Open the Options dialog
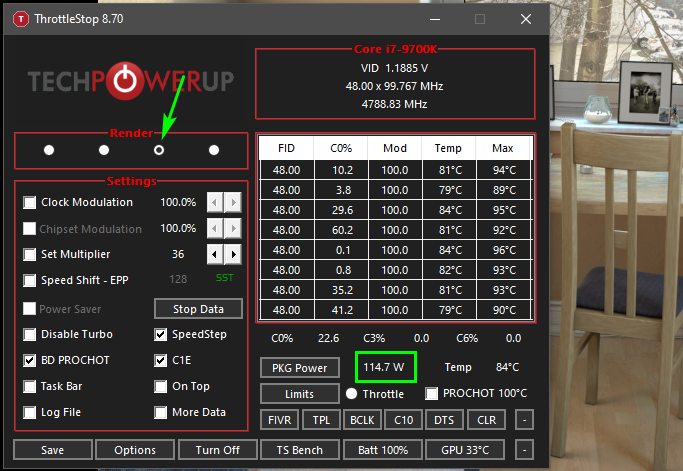 [x=135, y=450]
